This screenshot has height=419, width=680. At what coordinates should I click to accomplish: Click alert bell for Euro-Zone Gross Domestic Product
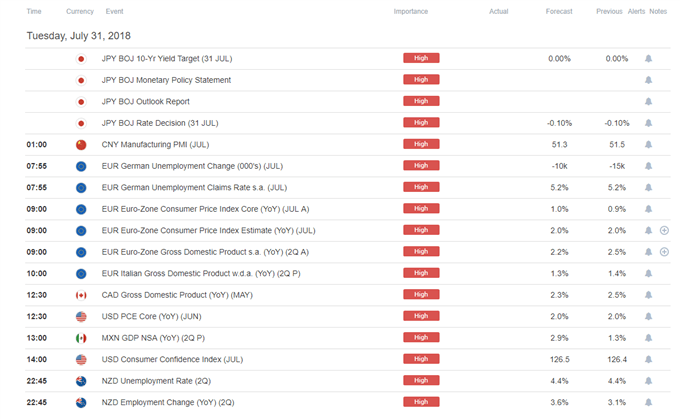648,252
